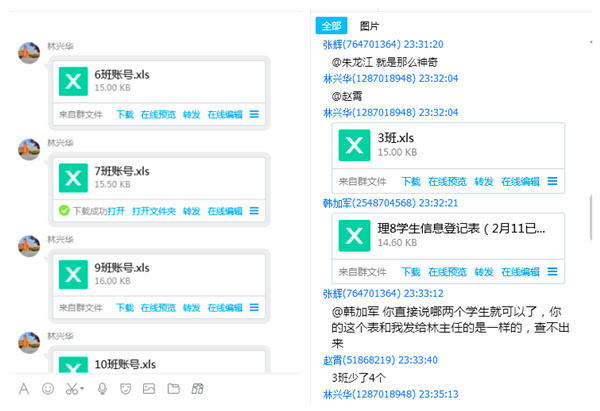
Task: Click the 6班账号.xls Excel file icon
Action: (73, 81)
